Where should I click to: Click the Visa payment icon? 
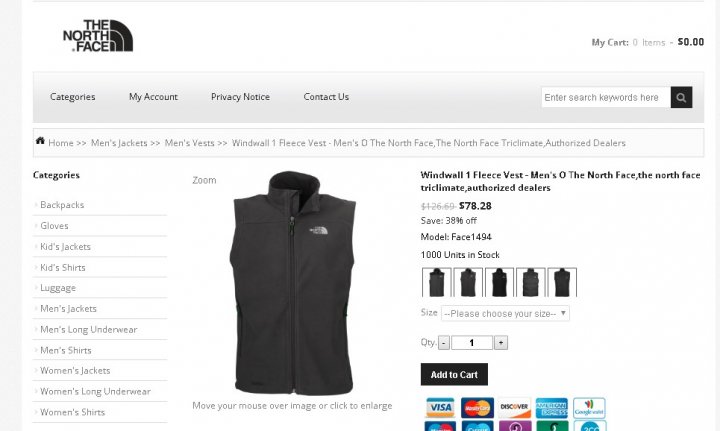[440, 408]
